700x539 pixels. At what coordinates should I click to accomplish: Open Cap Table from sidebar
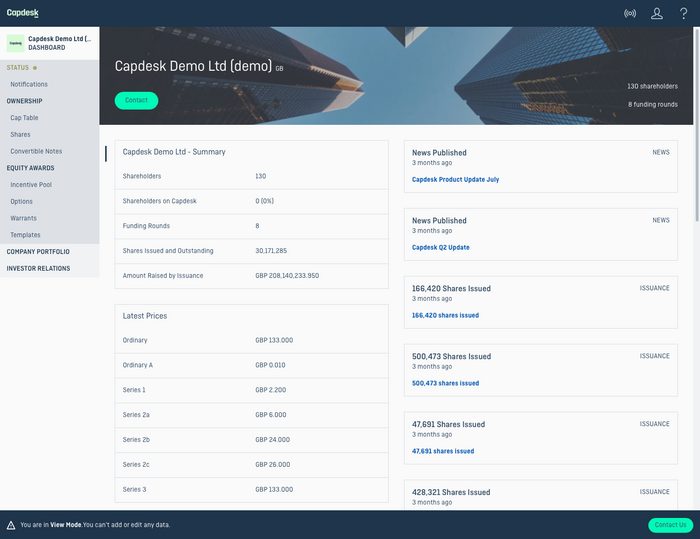click(x=27, y=118)
